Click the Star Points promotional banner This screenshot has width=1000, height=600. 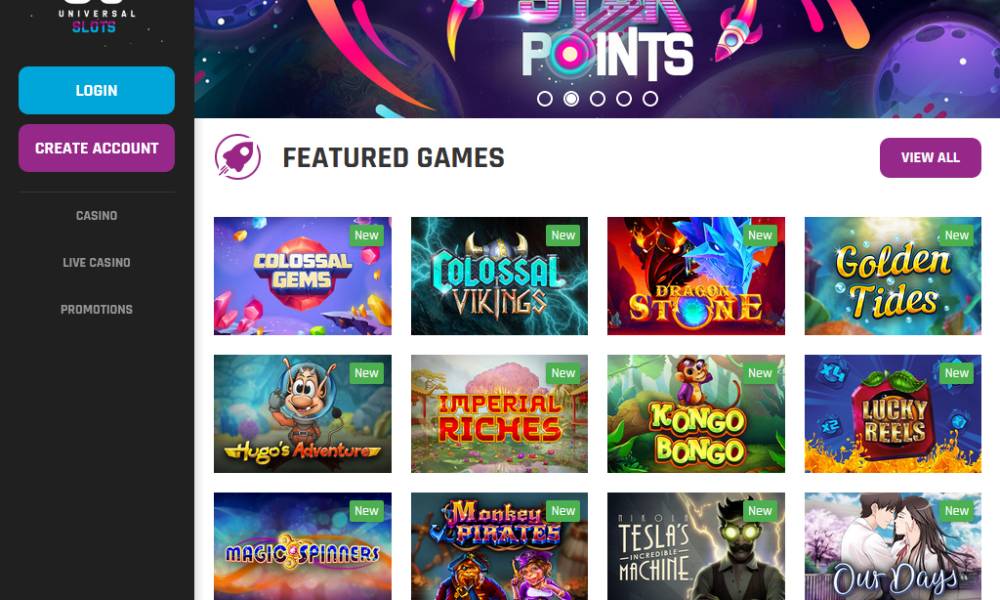pos(597,45)
